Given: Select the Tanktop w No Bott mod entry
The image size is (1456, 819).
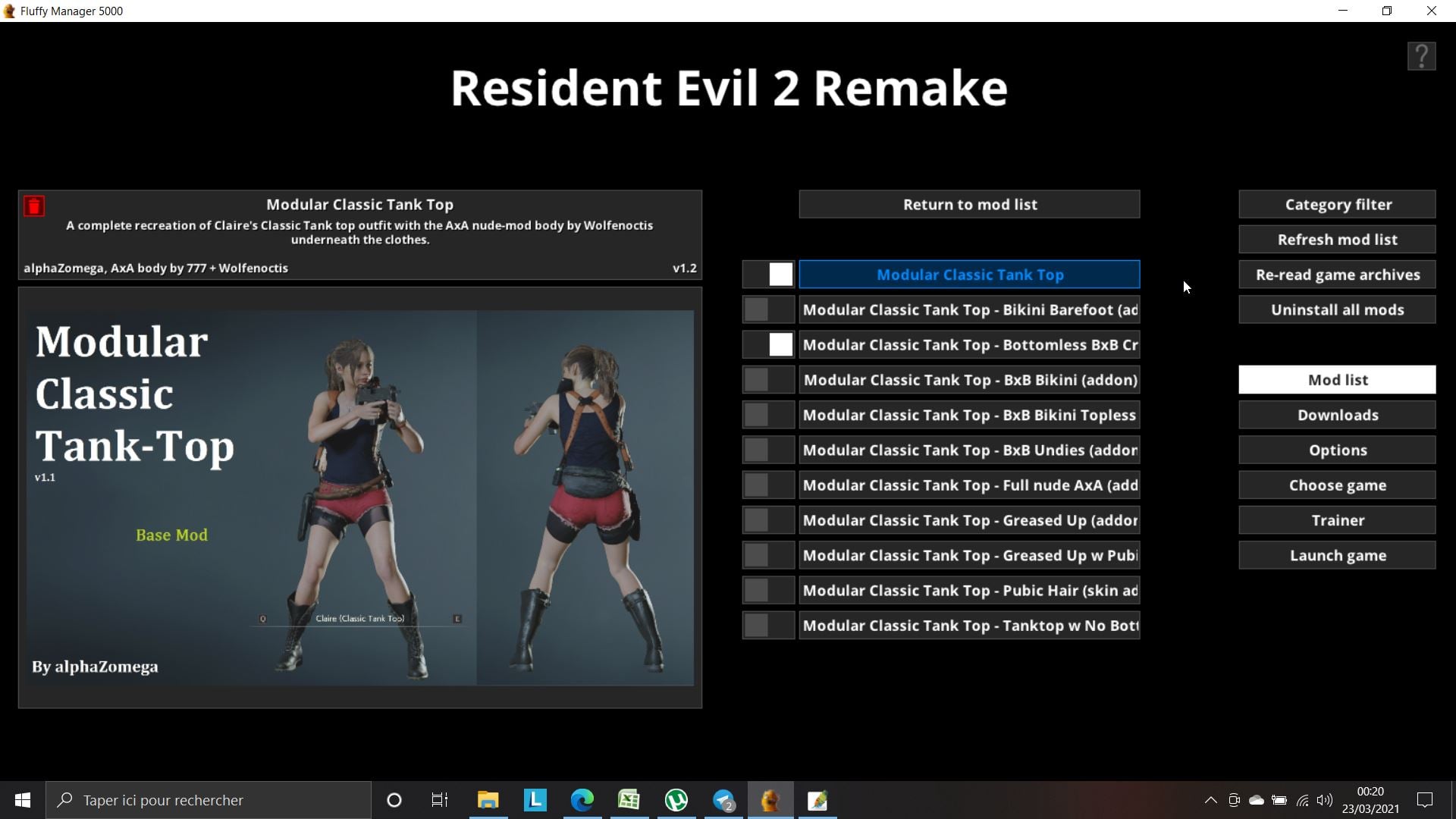Looking at the screenshot, I should tap(969, 626).
